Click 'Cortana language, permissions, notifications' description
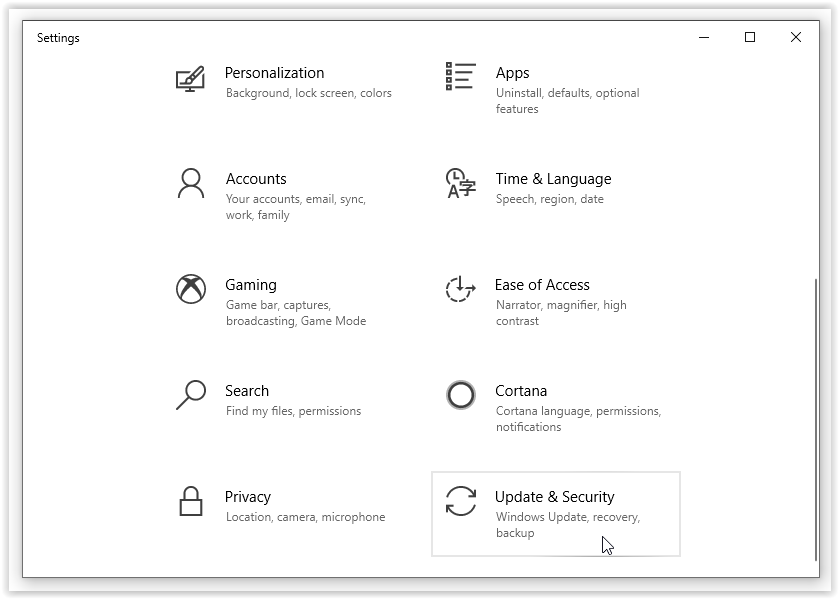839x599 pixels. [x=578, y=419]
